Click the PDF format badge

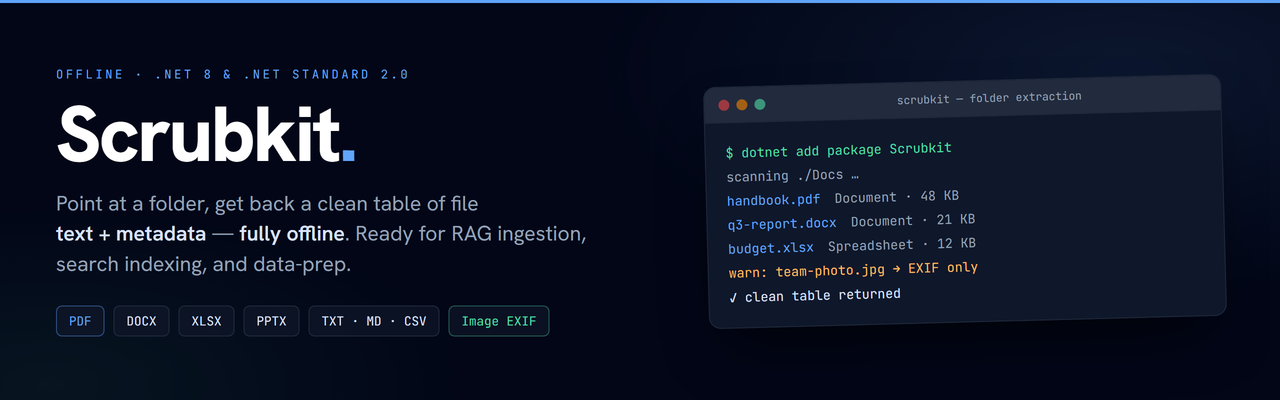(80, 321)
